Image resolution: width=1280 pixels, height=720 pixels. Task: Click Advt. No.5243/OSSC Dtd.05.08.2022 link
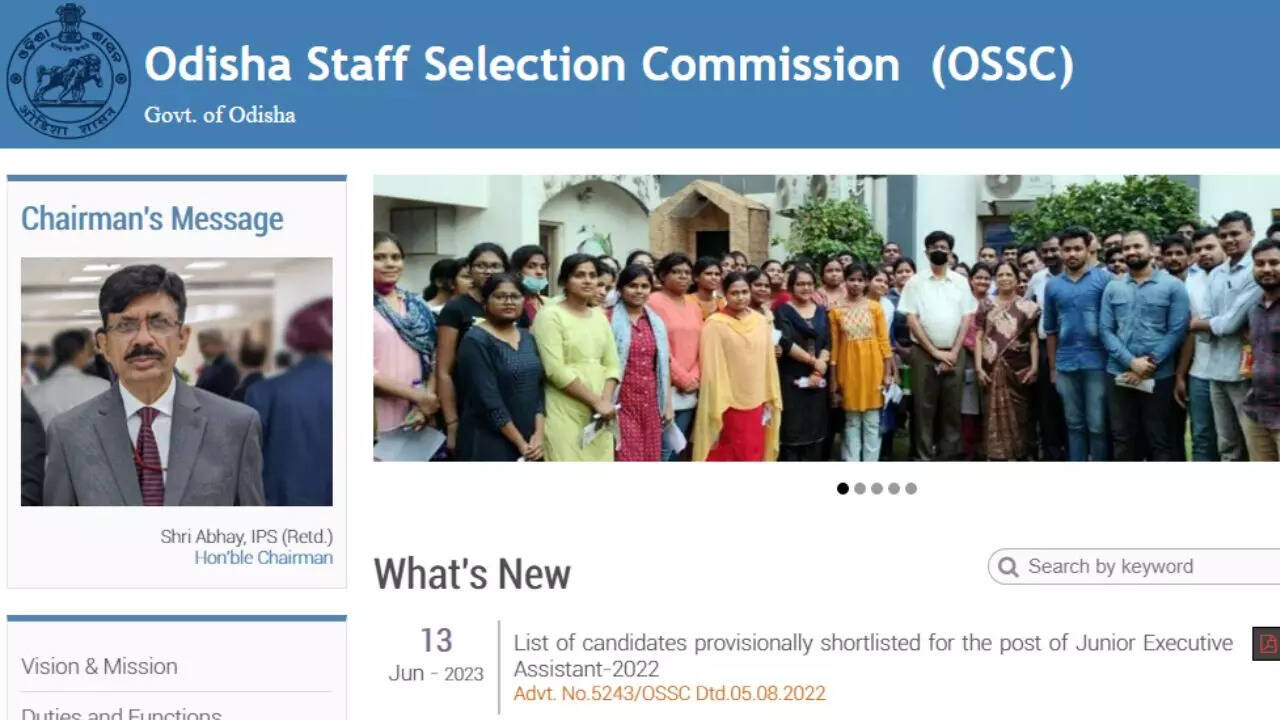(x=669, y=693)
